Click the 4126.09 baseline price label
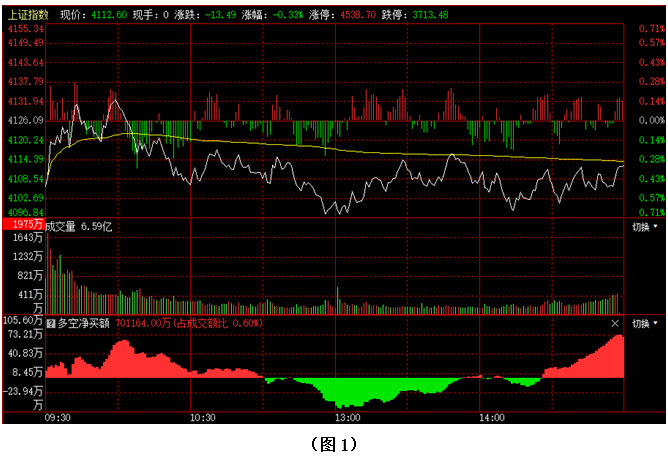 point(25,120)
